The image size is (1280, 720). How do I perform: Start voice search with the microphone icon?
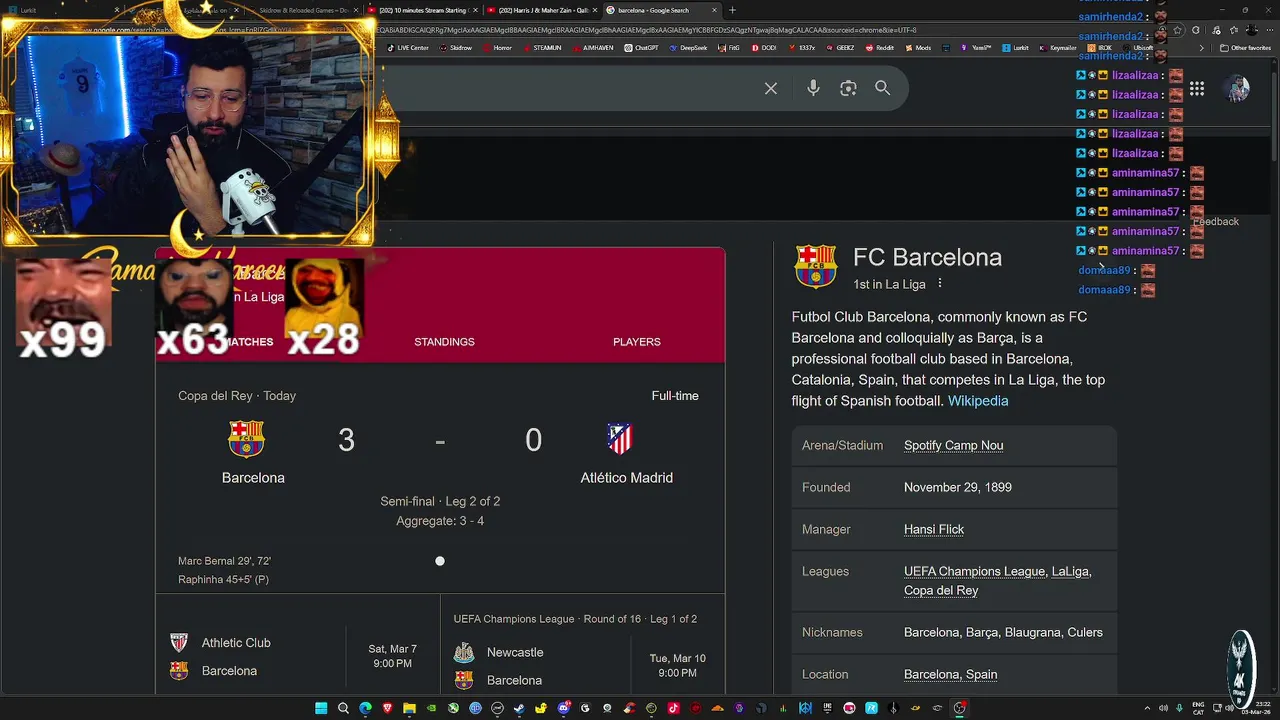click(x=813, y=88)
